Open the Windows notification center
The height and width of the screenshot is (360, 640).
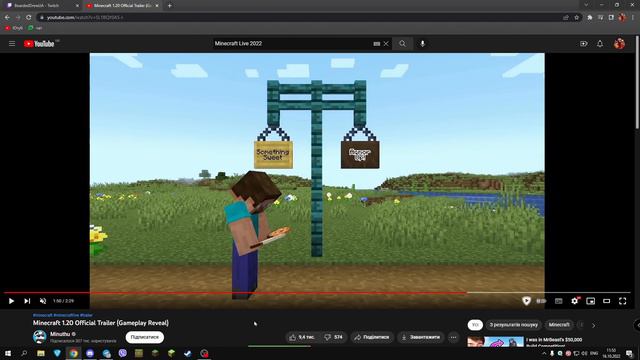[x=629, y=353]
